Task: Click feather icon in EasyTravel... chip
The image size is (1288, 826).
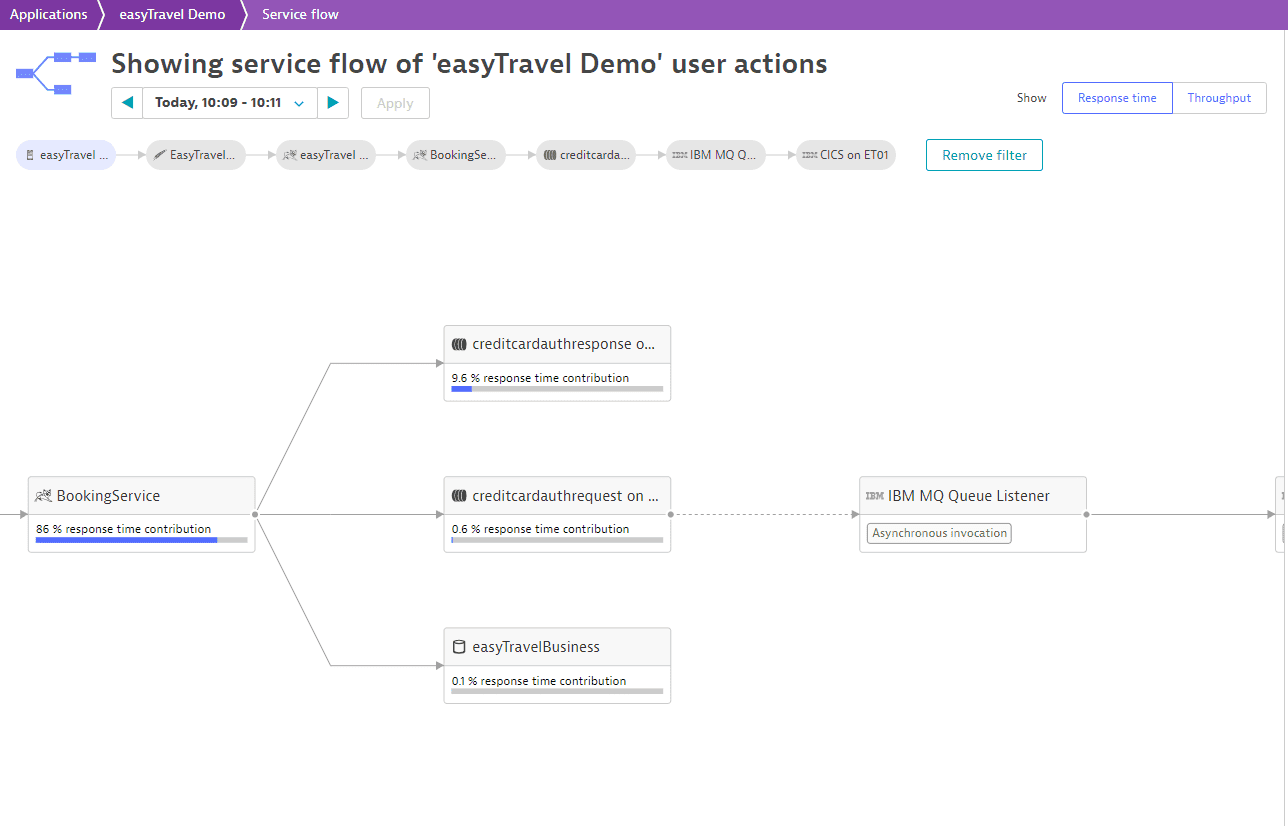Action: [160, 155]
